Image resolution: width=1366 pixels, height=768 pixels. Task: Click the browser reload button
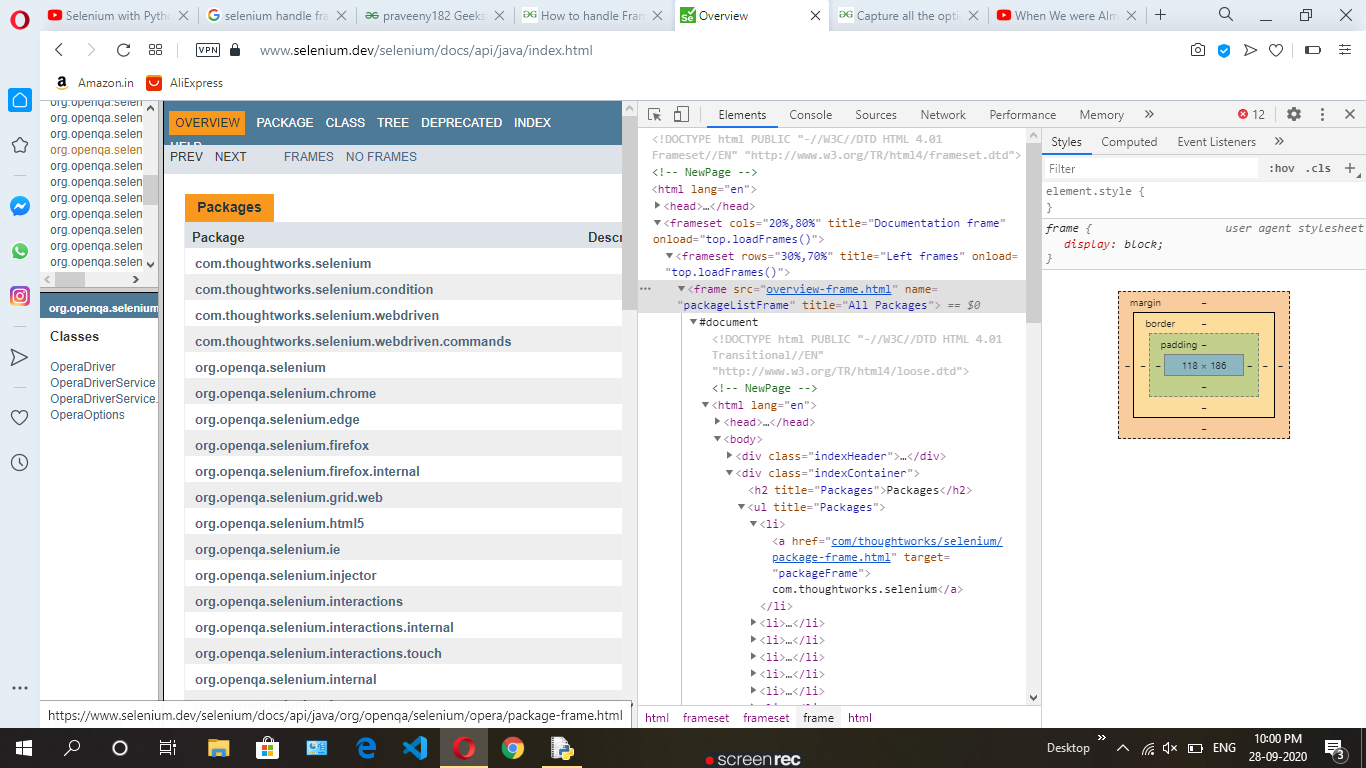124,50
